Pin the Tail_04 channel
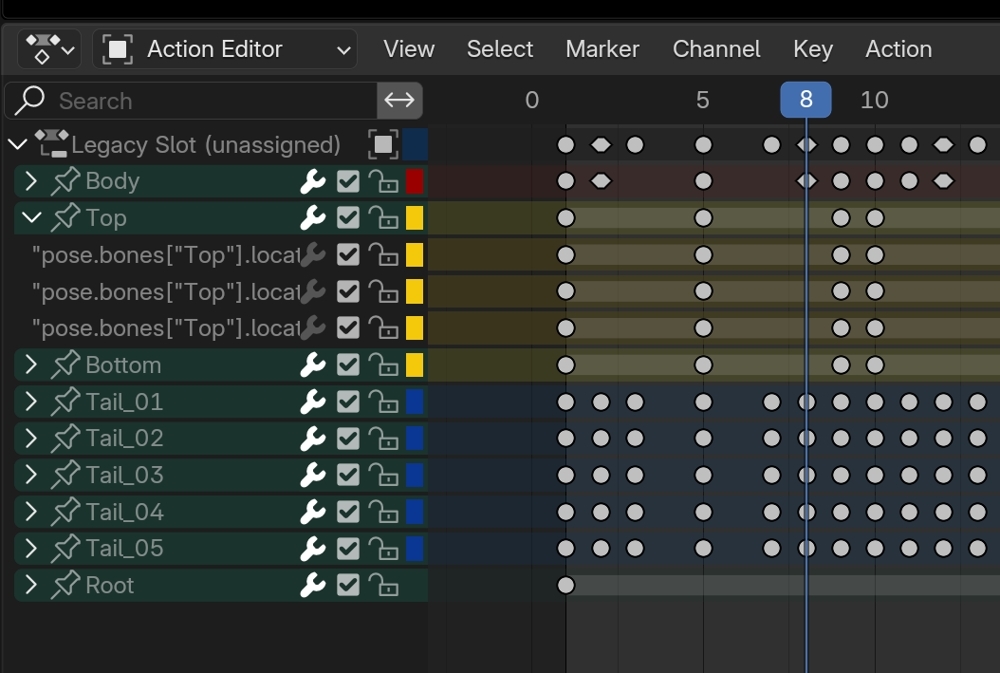Viewport: 1000px width, 673px height. (66, 512)
